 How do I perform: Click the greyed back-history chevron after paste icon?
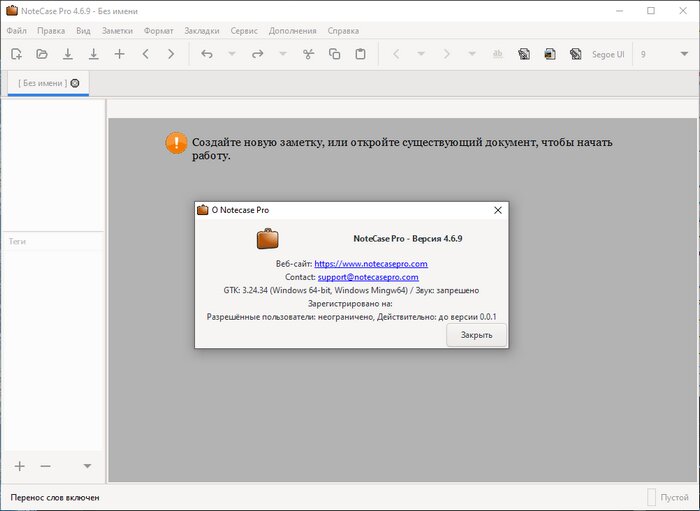(x=396, y=54)
